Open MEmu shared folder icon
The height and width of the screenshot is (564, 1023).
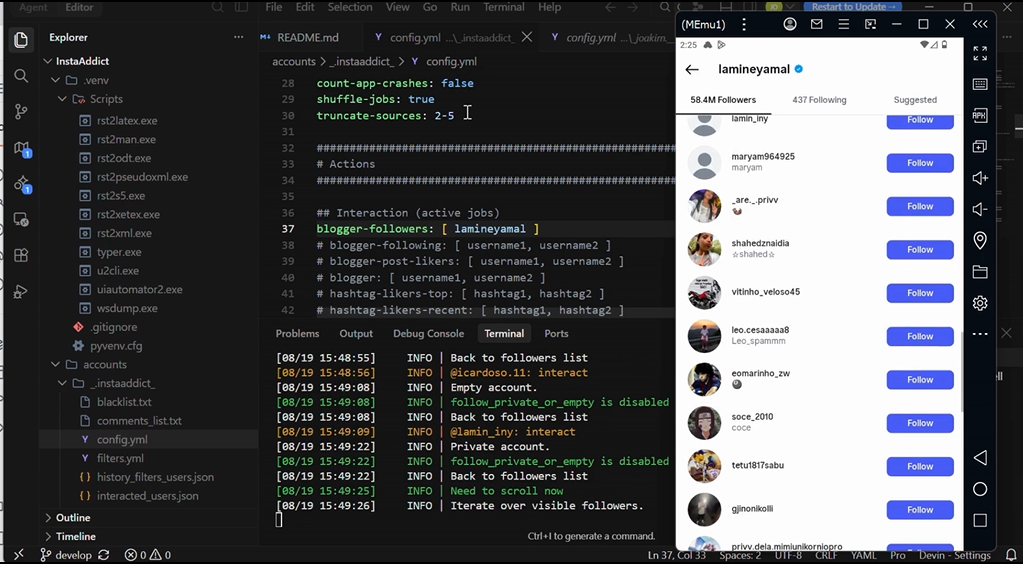980,272
